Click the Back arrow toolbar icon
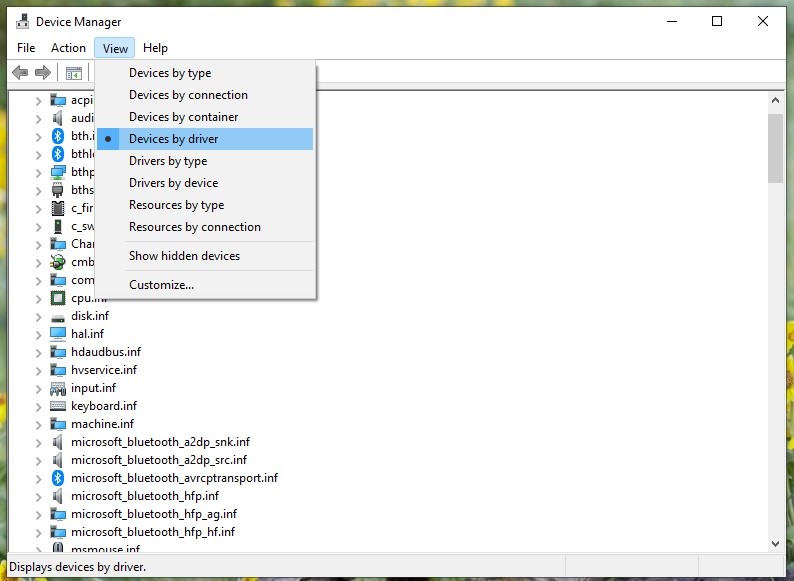The height and width of the screenshot is (581, 794). tap(19, 72)
